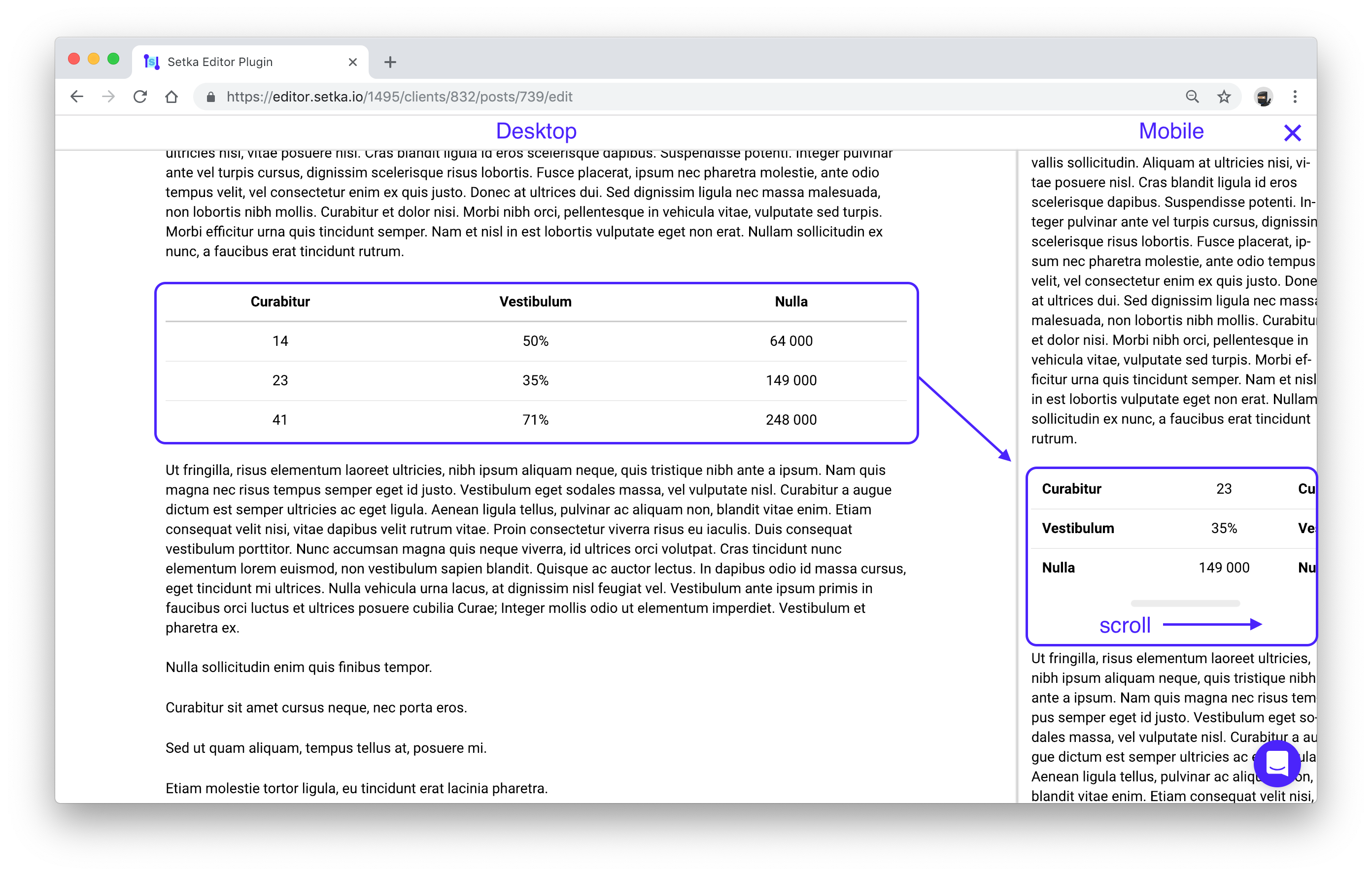This screenshot has height=876, width=1372.
Task: Bookmark this page with star
Action: click(x=1224, y=97)
